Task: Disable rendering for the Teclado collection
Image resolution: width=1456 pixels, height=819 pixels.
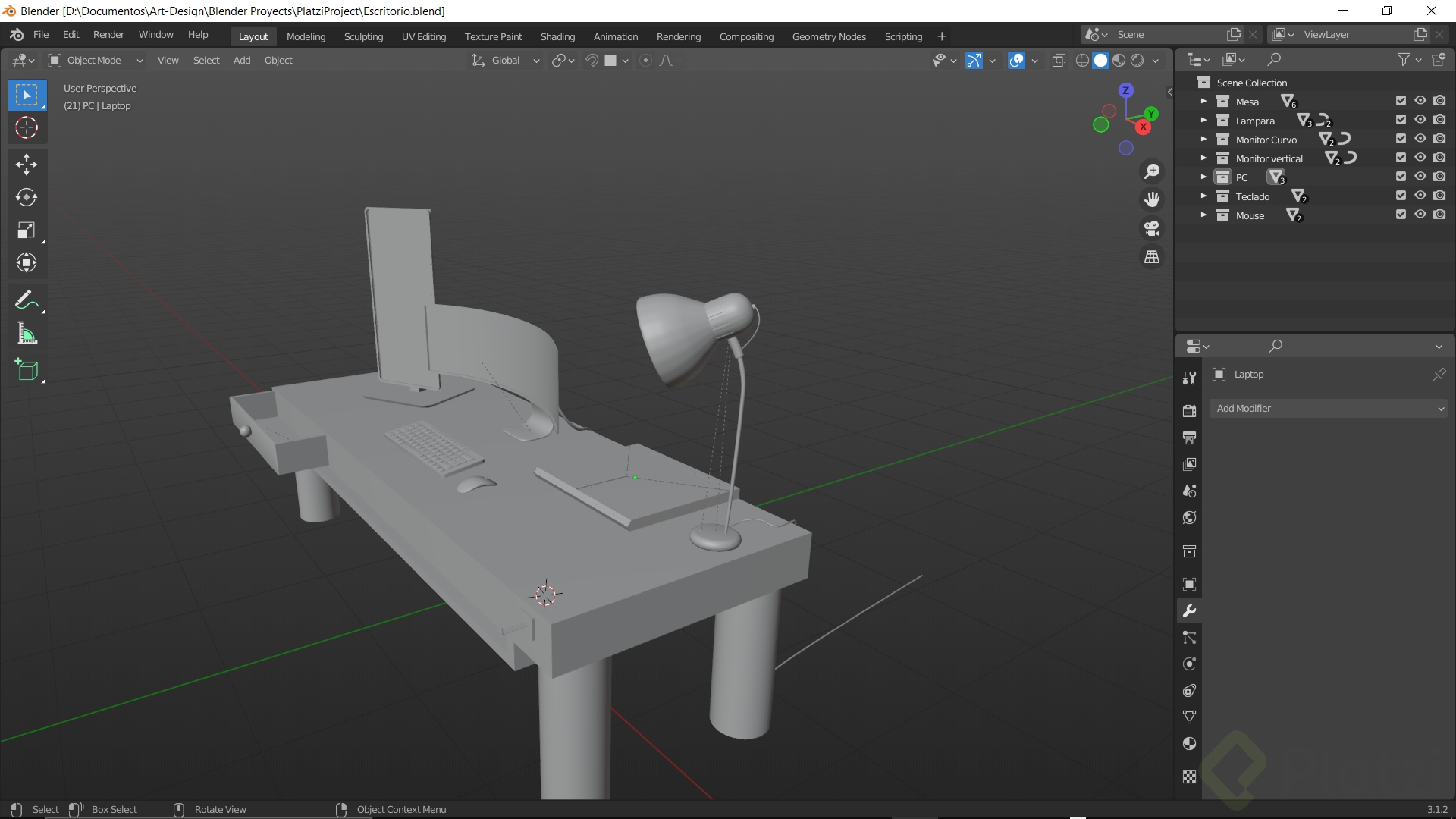Action: (1439, 196)
